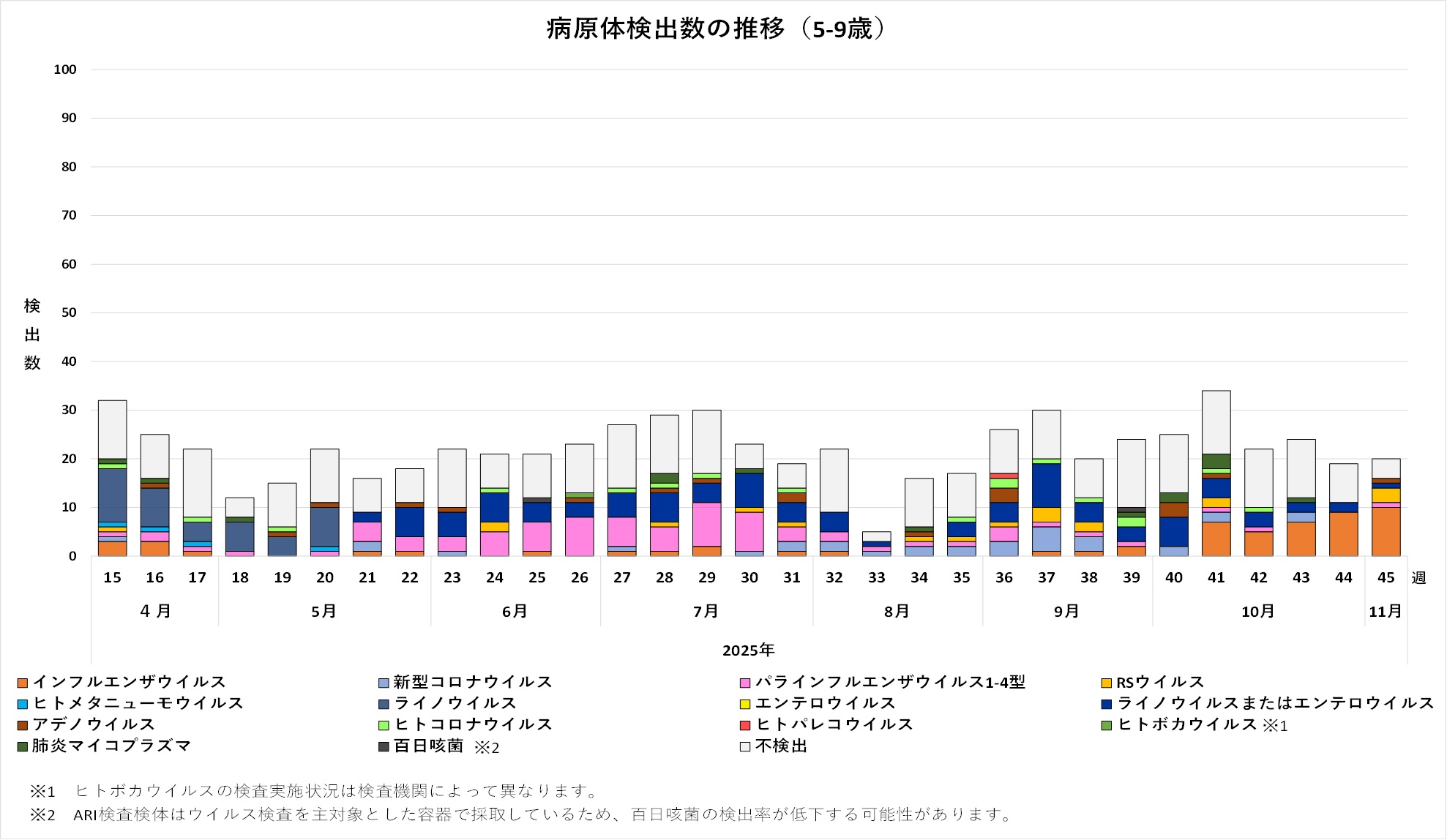Click the red ヒトパレコウイルス legend swatch

(x=745, y=725)
